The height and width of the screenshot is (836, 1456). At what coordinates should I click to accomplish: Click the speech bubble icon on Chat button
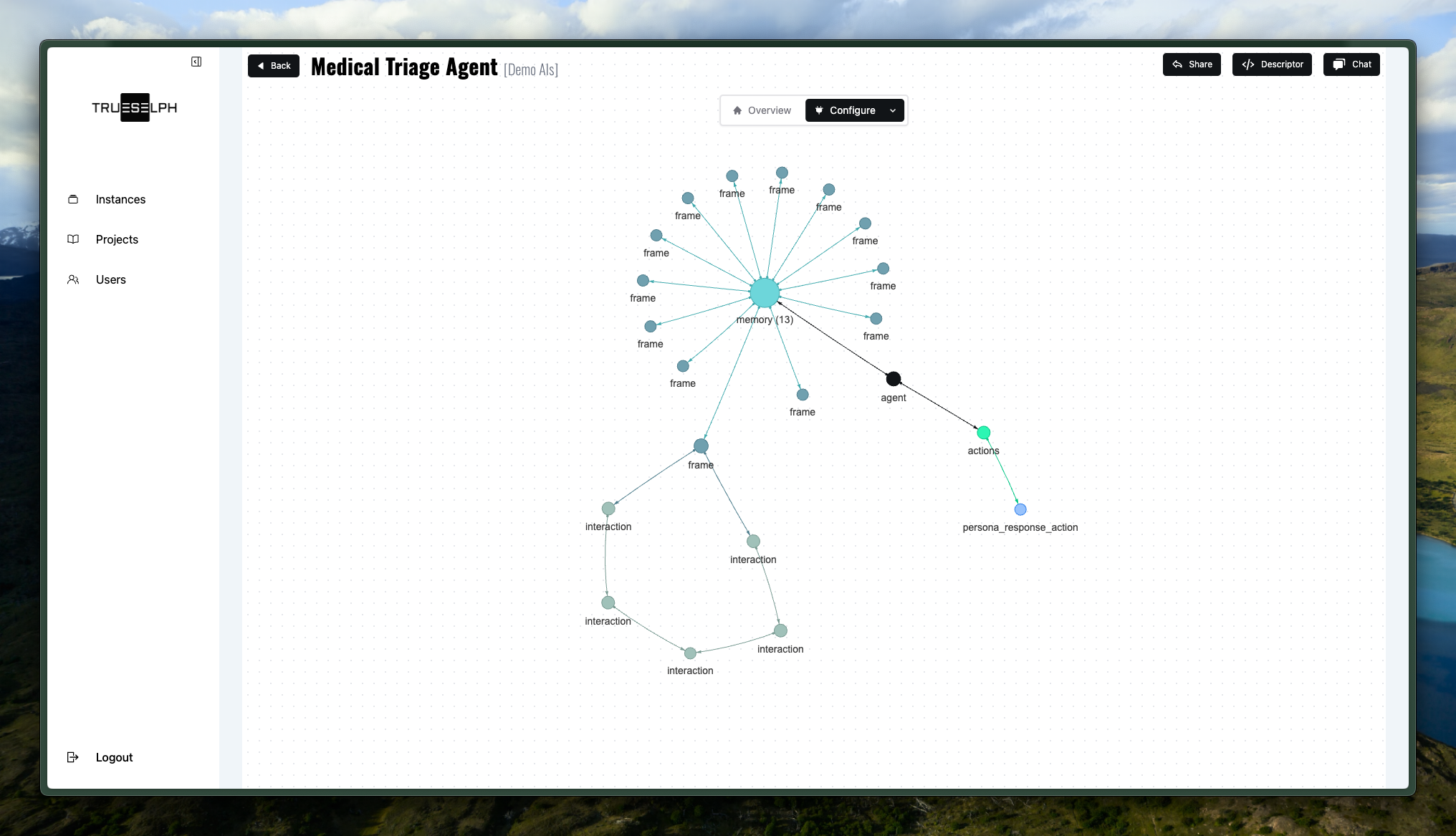pos(1338,64)
